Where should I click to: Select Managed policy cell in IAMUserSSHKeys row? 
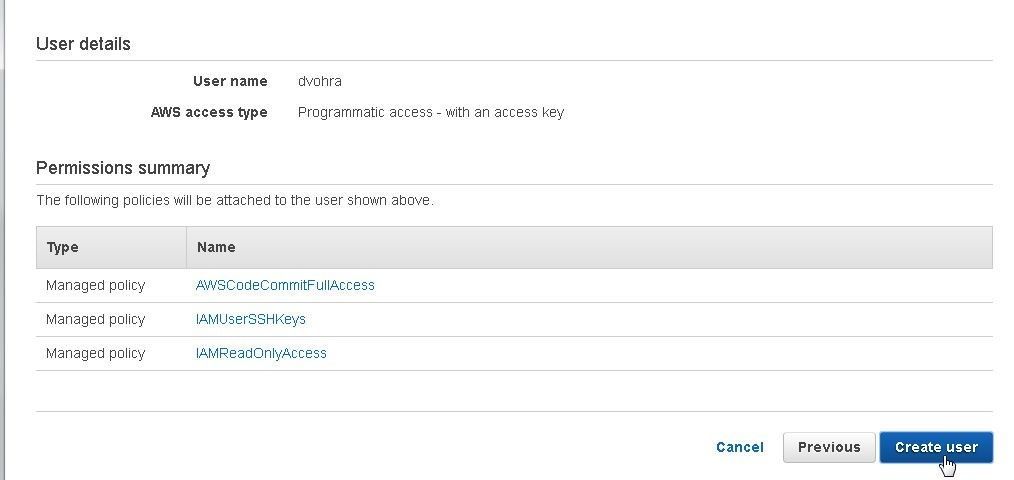pyautogui.click(x=95, y=320)
